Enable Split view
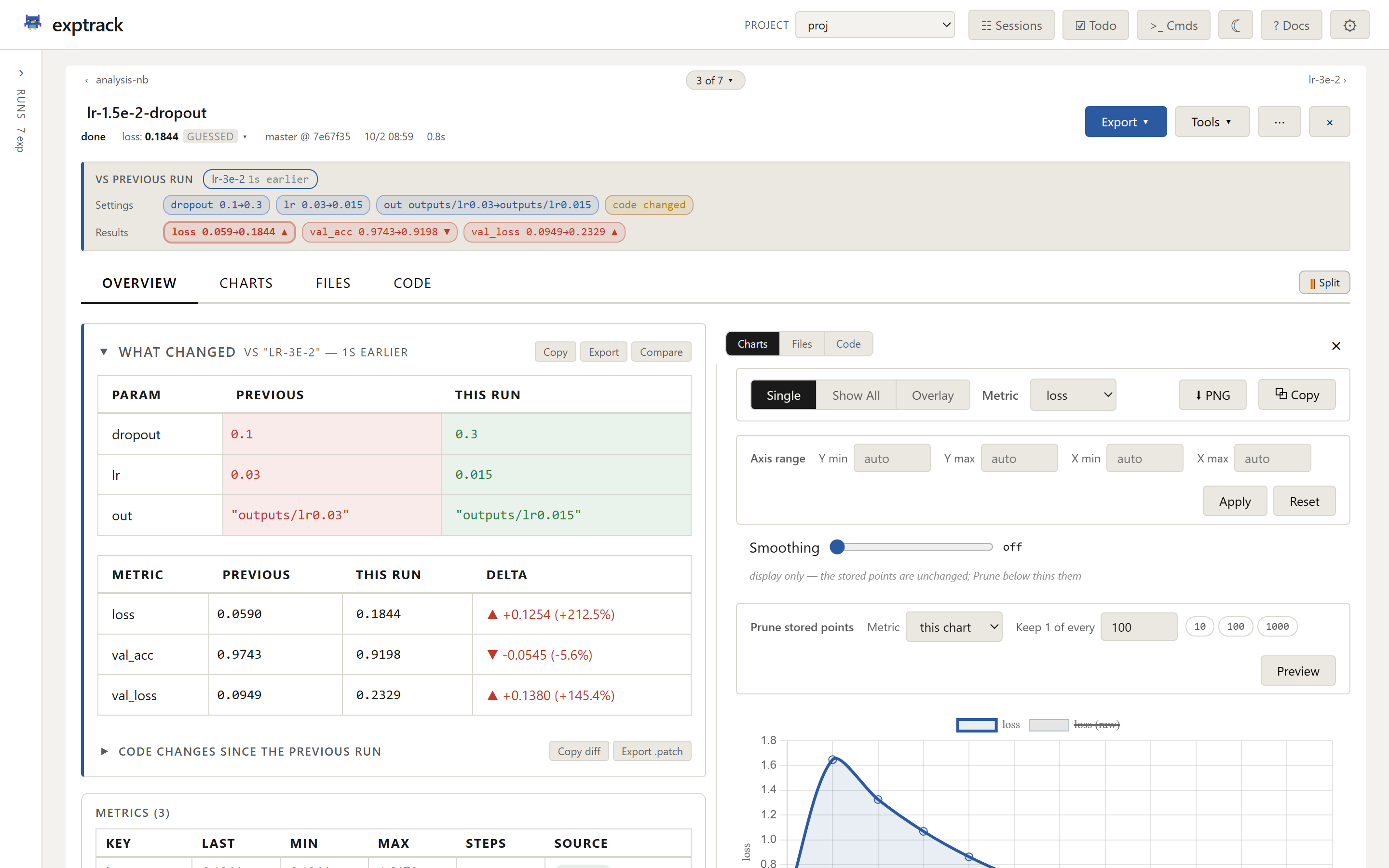 pyautogui.click(x=1324, y=283)
